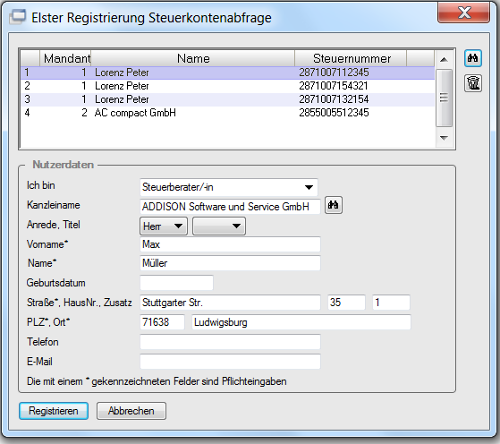Click row header number 3
This screenshot has width=500, height=444.
tap(27, 99)
